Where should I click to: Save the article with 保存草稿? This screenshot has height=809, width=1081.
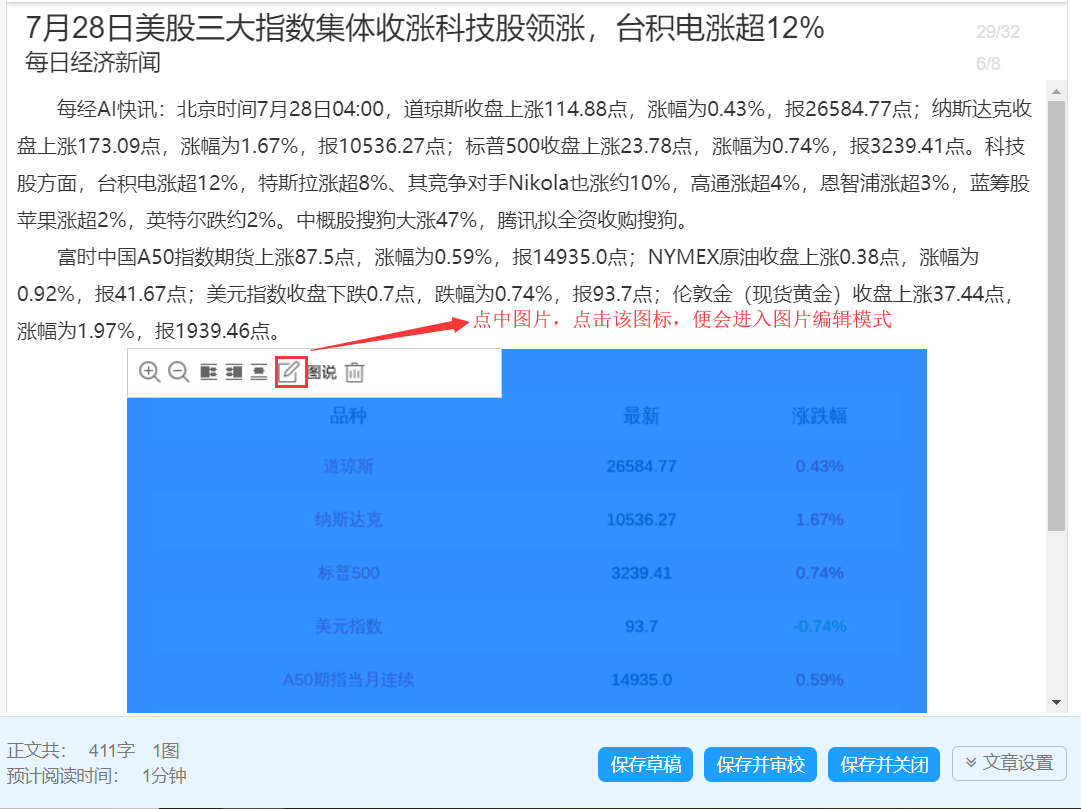645,764
